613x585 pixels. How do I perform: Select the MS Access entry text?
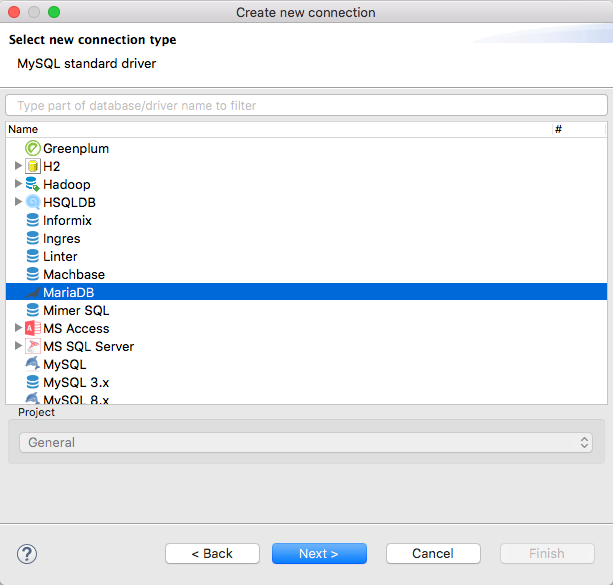click(76, 328)
